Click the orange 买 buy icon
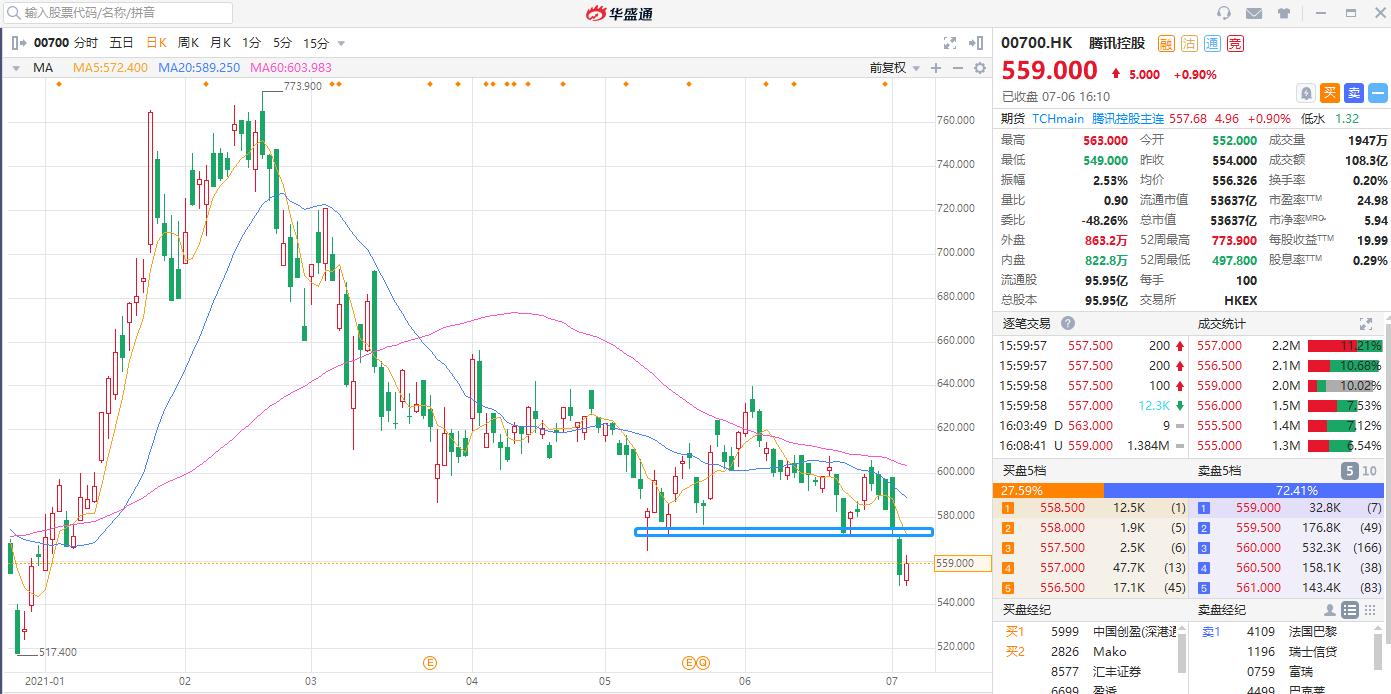Viewport: 1391px width, 694px height. tap(1329, 93)
